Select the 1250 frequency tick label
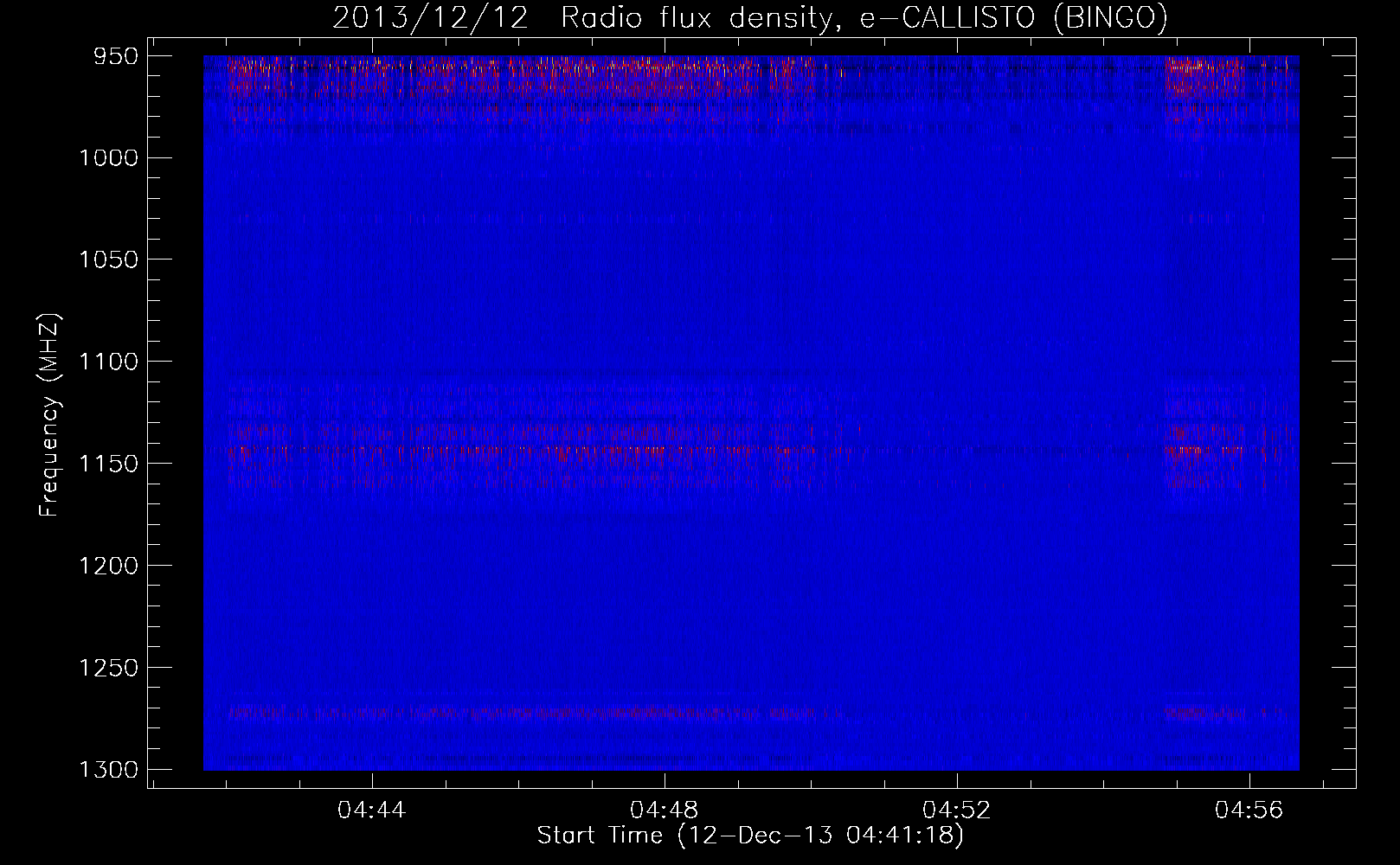This screenshot has height=865, width=1400. (109, 668)
